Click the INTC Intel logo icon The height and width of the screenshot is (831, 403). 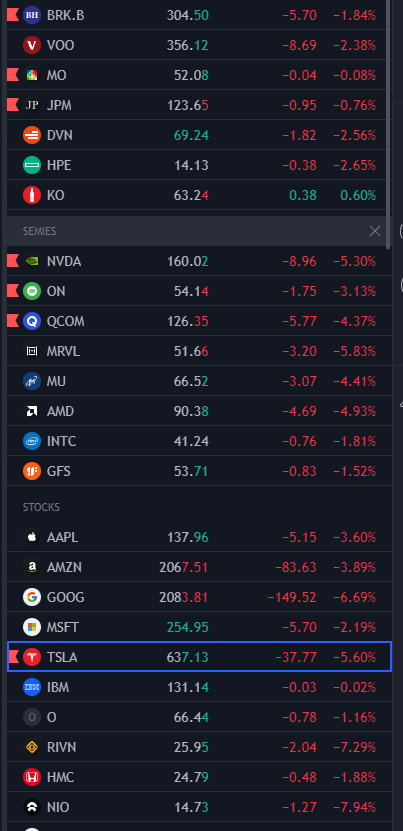32,441
